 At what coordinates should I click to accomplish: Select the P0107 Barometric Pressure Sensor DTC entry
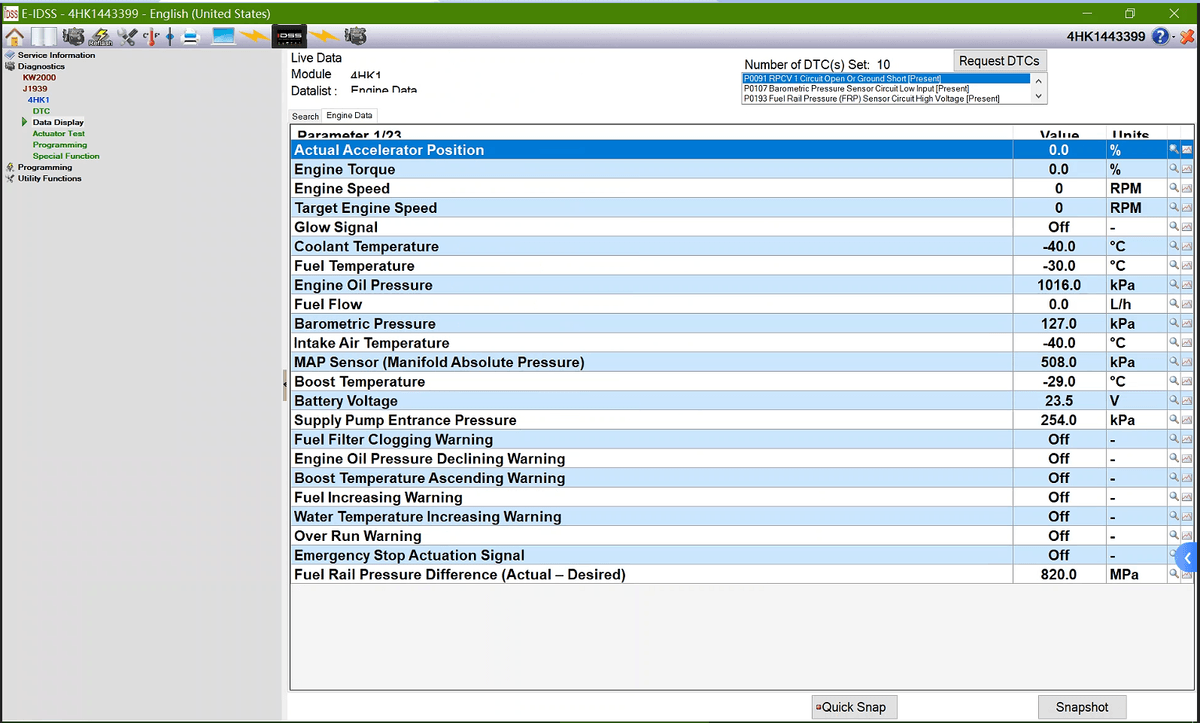pos(855,89)
